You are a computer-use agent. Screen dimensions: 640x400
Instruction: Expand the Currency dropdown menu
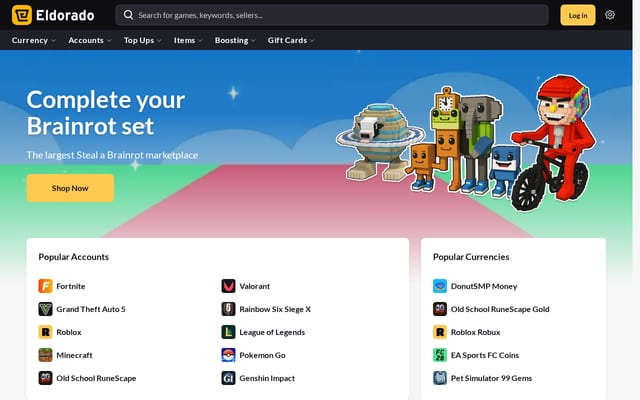tap(33, 40)
